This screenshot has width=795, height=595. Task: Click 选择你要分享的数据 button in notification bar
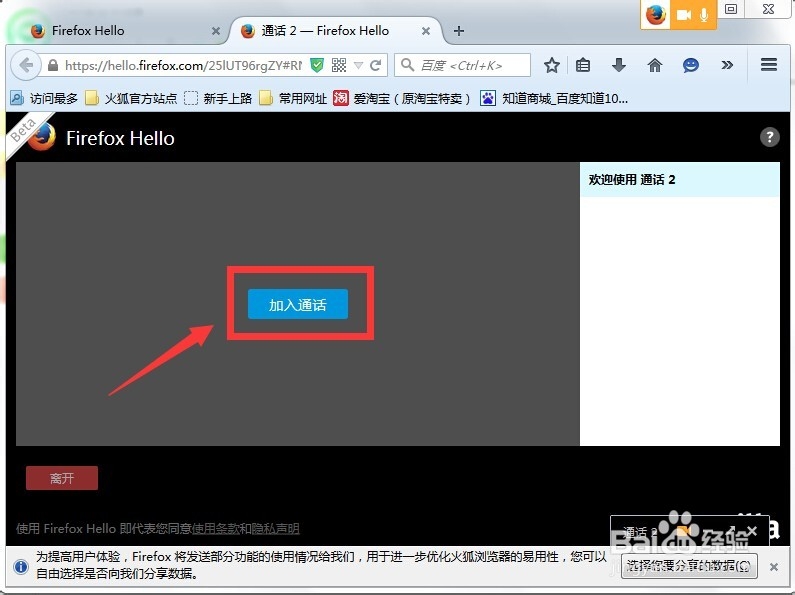[x=689, y=566]
